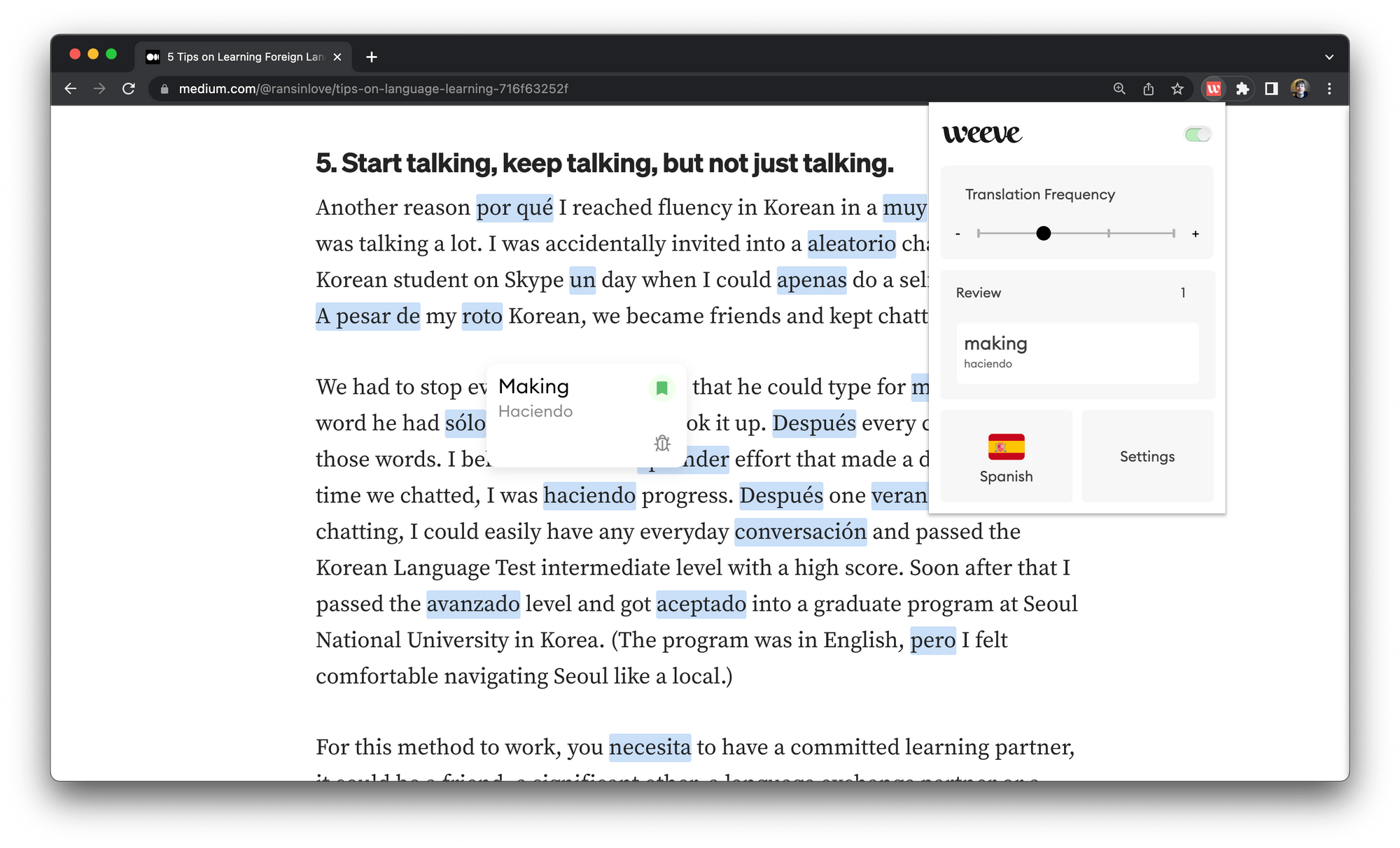Image resolution: width=1400 pixels, height=848 pixels.
Task: Click the lock icon next to medium.com
Action: [x=163, y=88]
